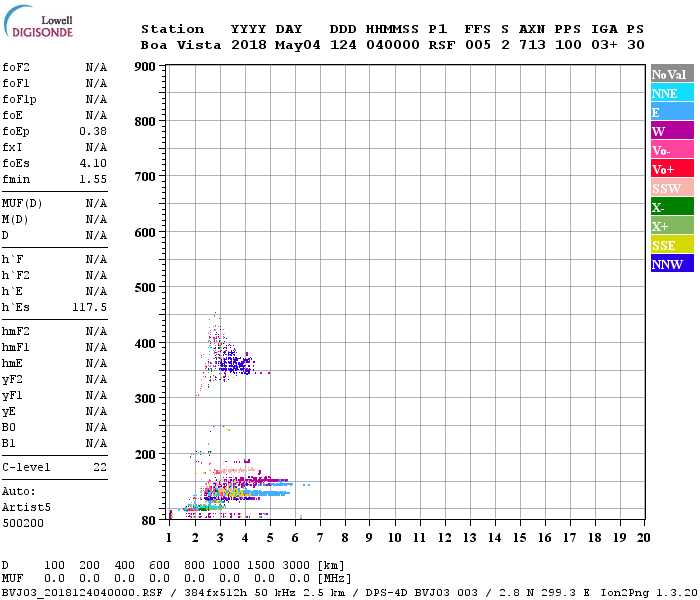Click the time value 040000
The width and height of the screenshot is (700, 600).
(393, 45)
